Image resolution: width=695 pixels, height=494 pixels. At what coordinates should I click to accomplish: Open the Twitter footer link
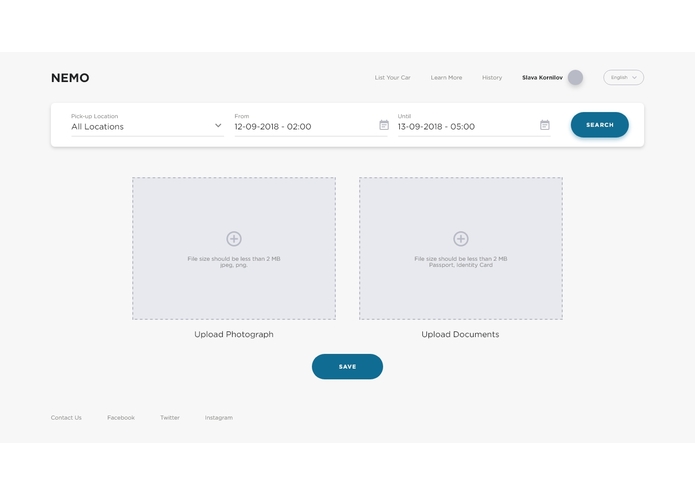170,418
